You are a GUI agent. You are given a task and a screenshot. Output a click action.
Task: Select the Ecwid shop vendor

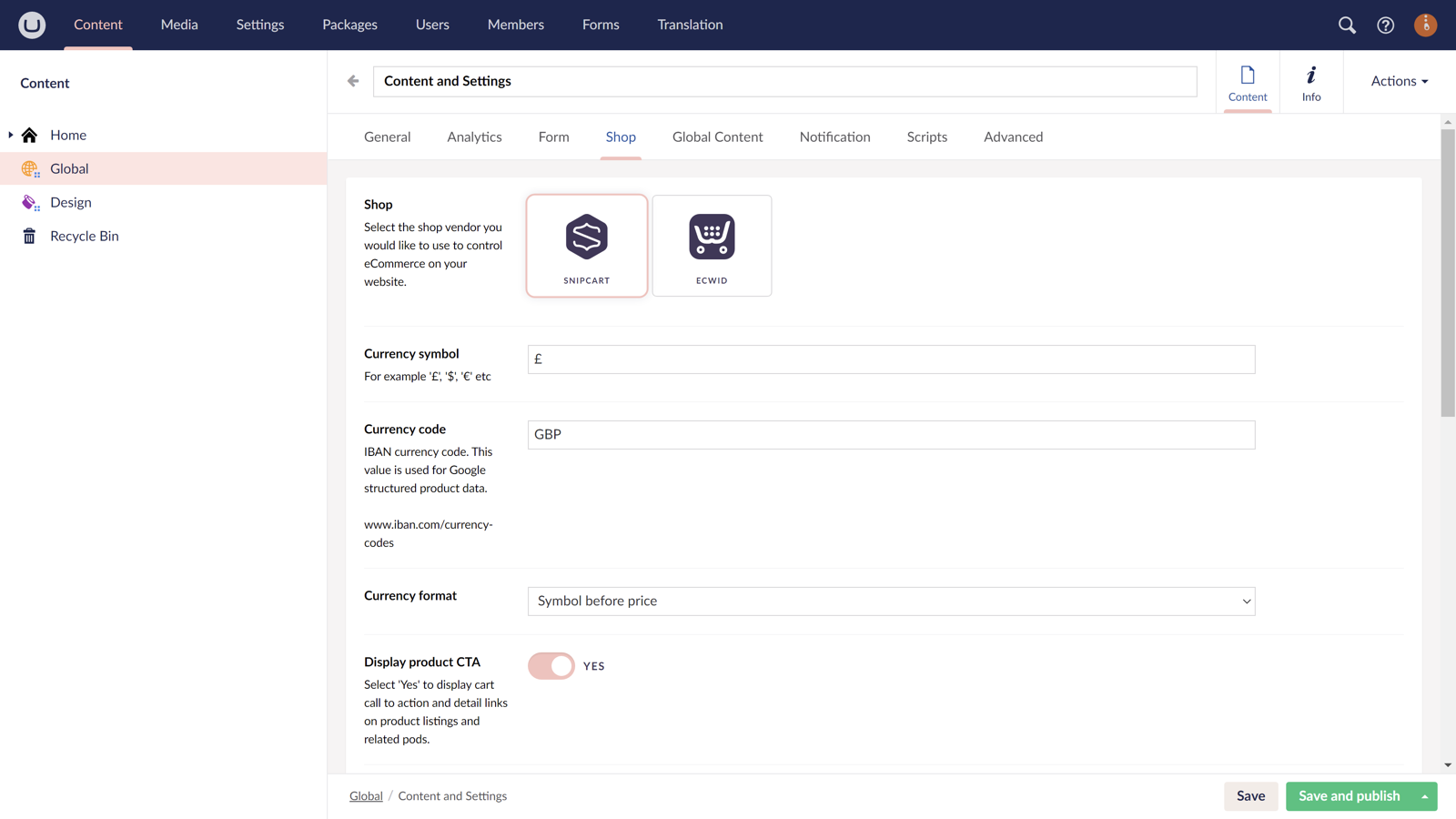click(712, 246)
